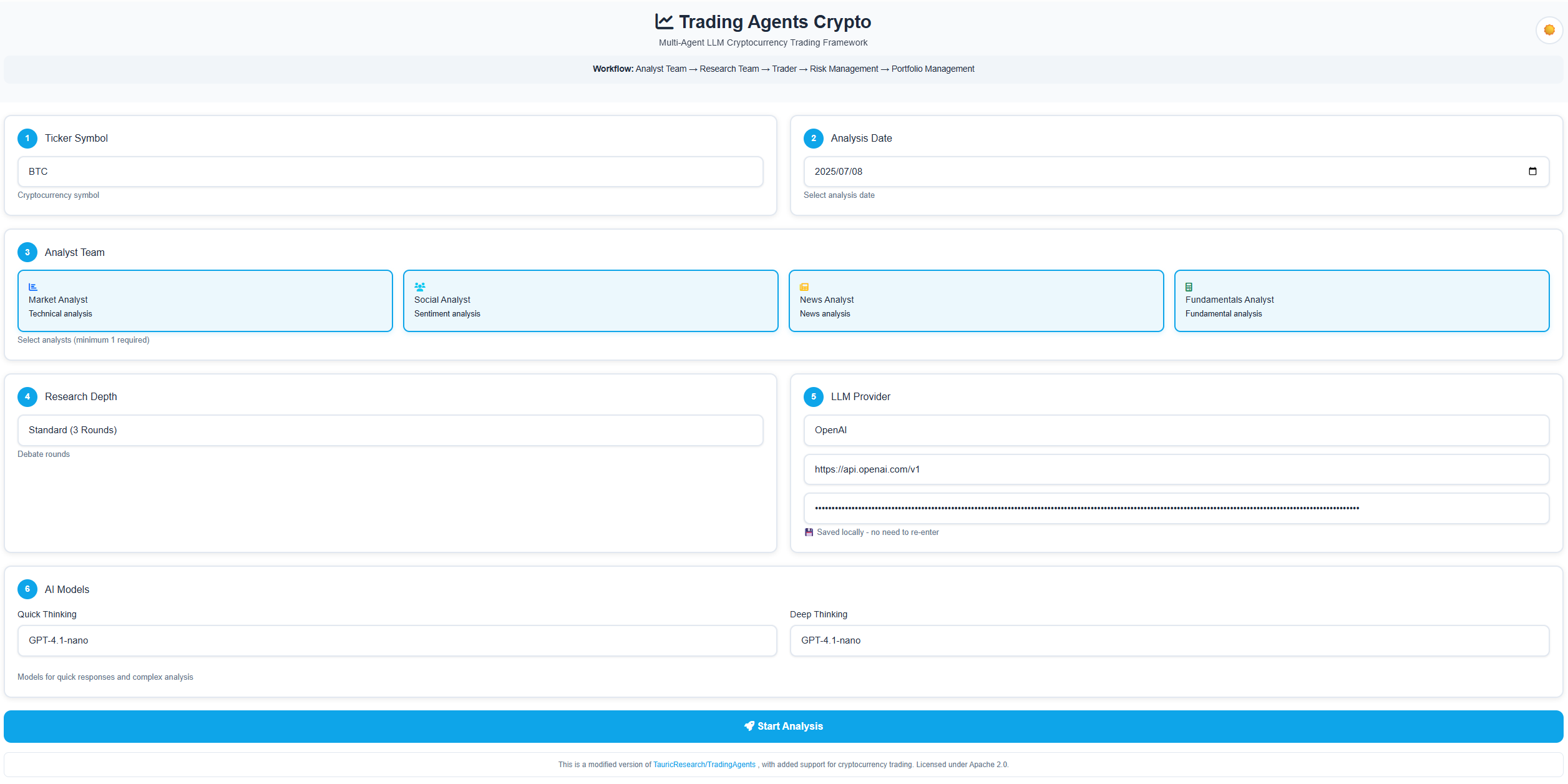Click the 'Cryptocurrency symbol' hint text

(x=58, y=195)
